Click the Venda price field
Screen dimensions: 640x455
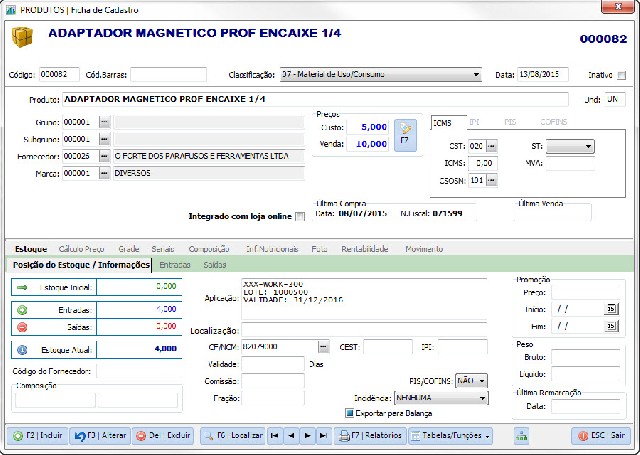tap(367, 144)
